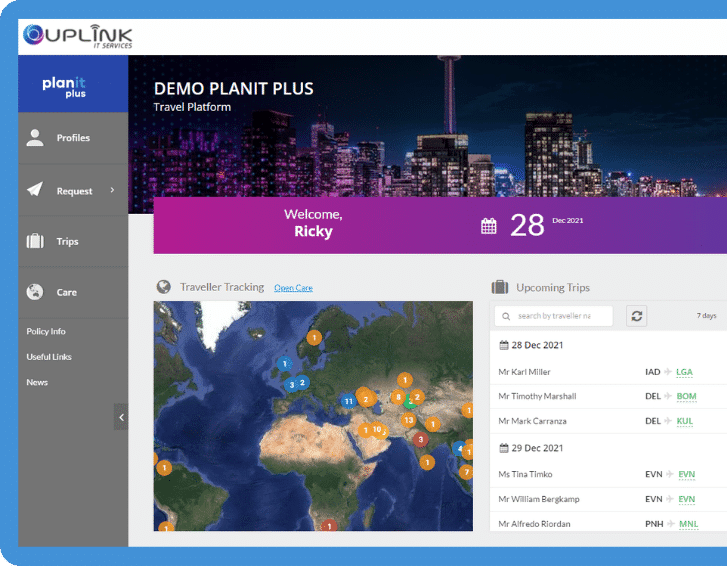
Task: Click the refresh upcoming trips icon
Action: coord(636,316)
